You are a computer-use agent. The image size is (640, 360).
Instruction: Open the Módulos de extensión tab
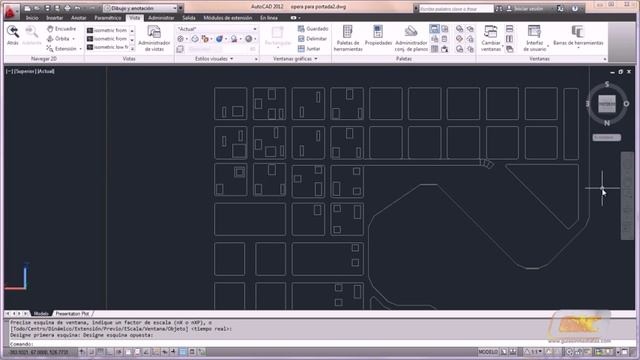pos(228,18)
